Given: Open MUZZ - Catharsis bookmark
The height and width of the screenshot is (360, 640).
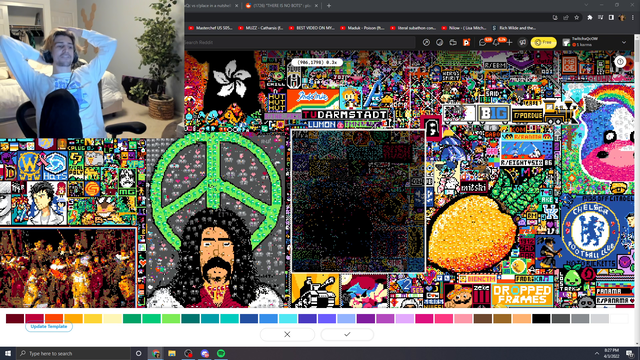Looking at the screenshot, I should (x=260, y=28).
